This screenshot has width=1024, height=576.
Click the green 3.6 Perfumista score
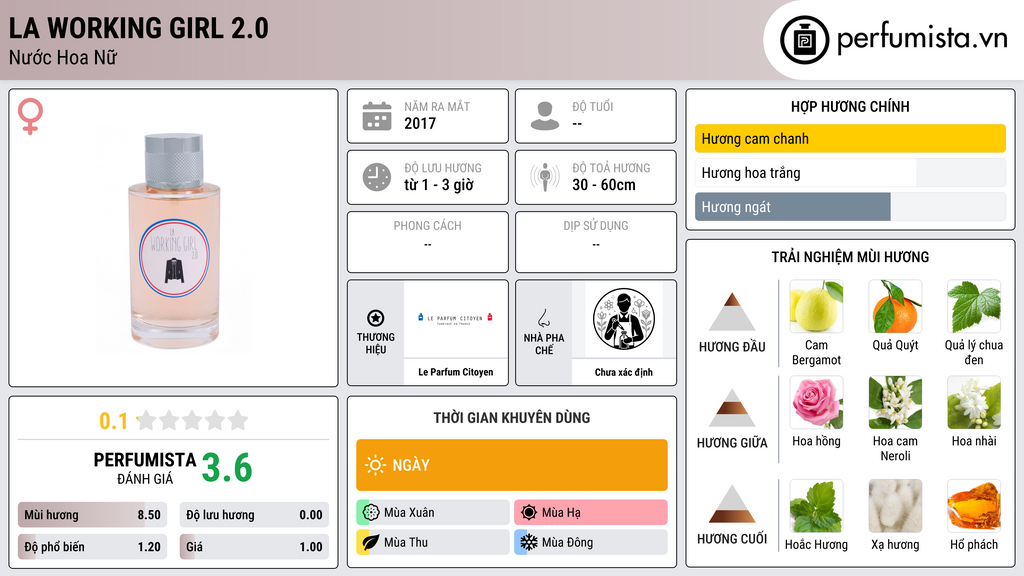pos(227,468)
